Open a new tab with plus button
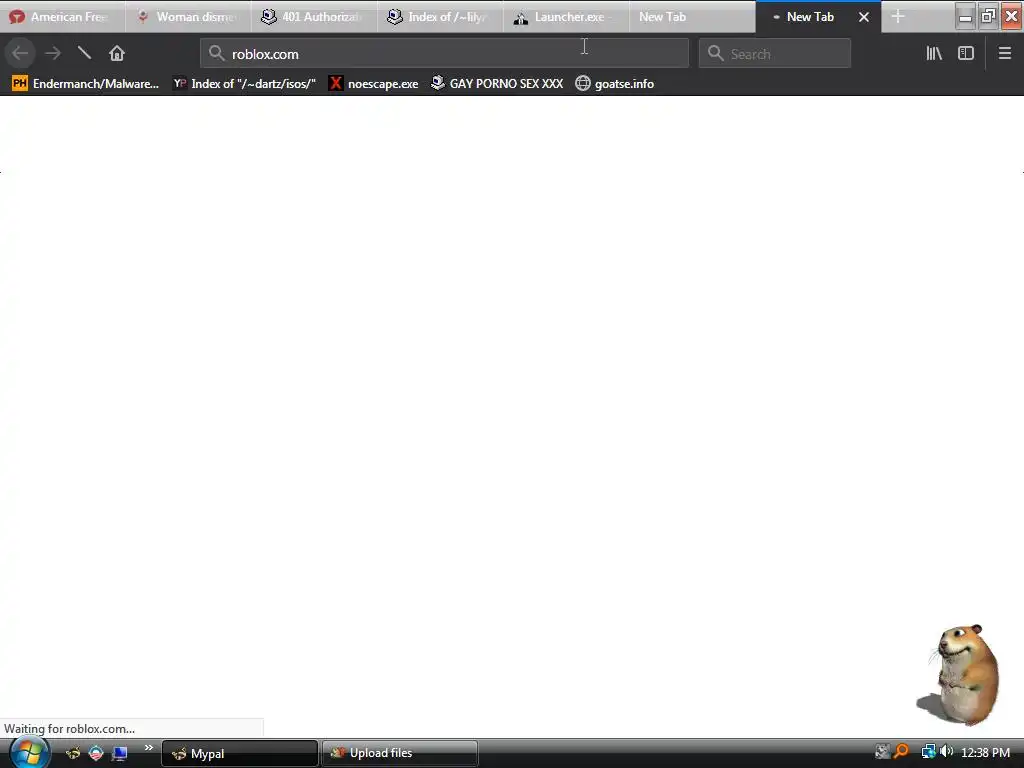The height and width of the screenshot is (768, 1024). (898, 16)
